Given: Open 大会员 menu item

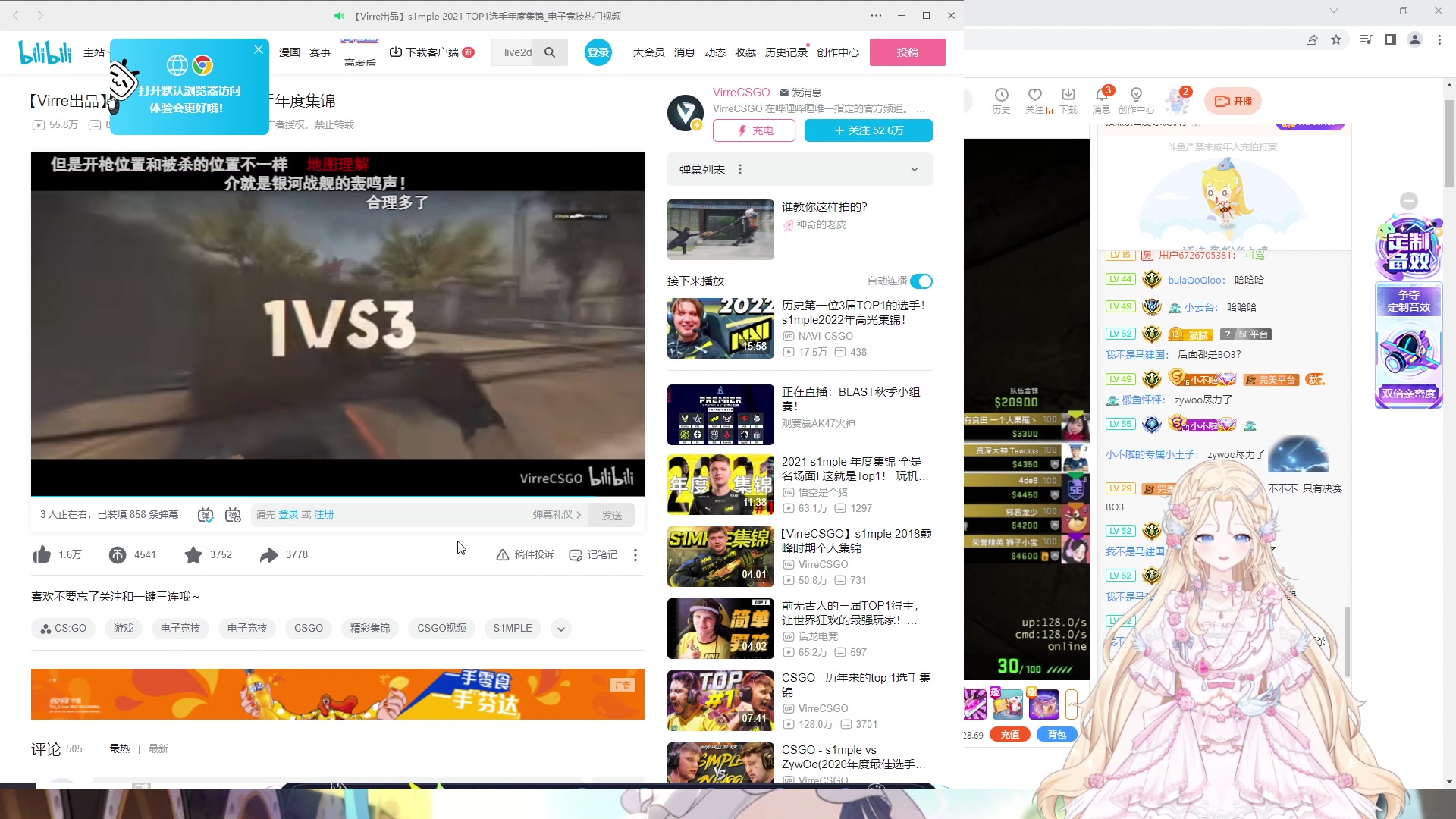Looking at the screenshot, I should coord(649,52).
